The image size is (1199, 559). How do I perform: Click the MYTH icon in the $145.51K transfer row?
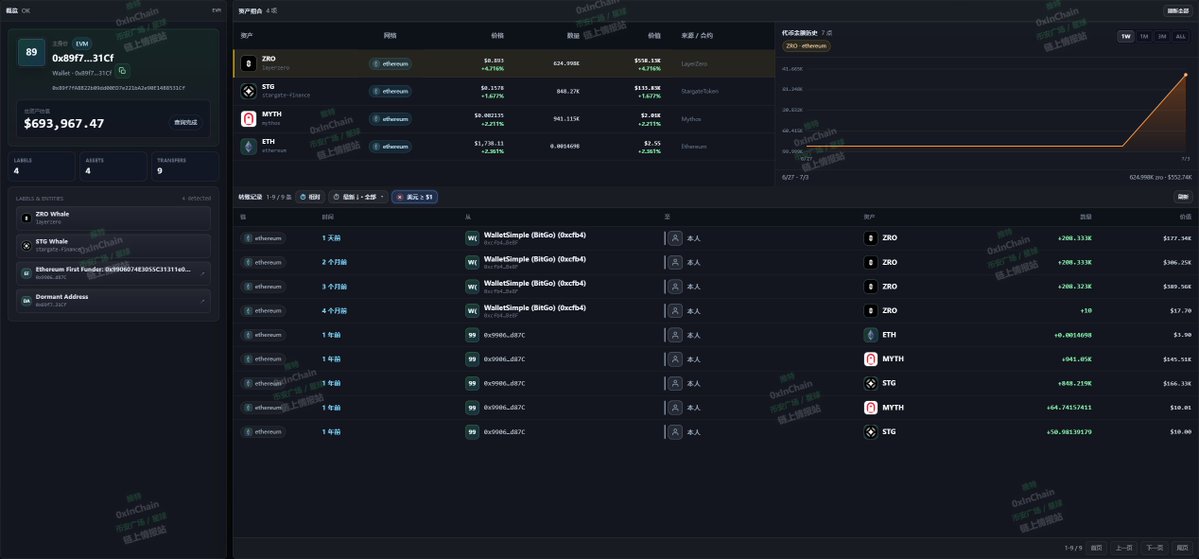click(x=870, y=359)
